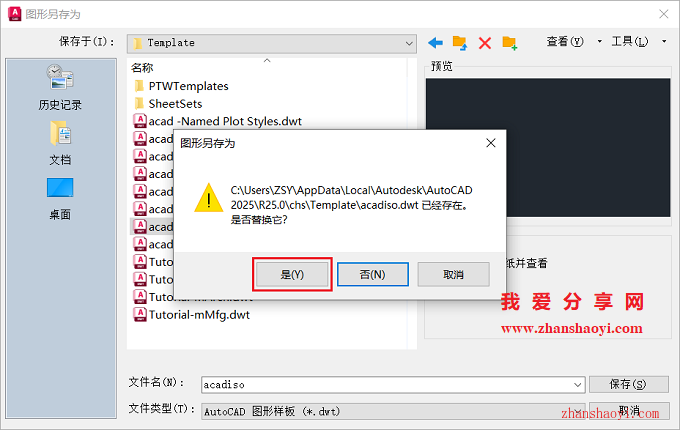Open the 文档 documents shortcut
This screenshot has height=430, width=680.
[x=60, y=143]
